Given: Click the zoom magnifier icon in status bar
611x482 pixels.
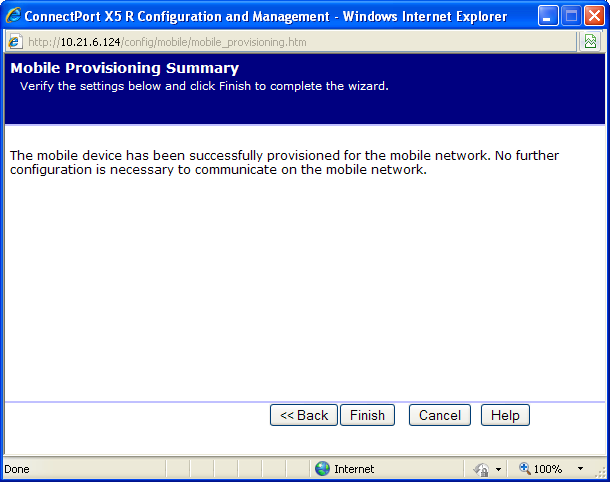Looking at the screenshot, I should coord(524,469).
